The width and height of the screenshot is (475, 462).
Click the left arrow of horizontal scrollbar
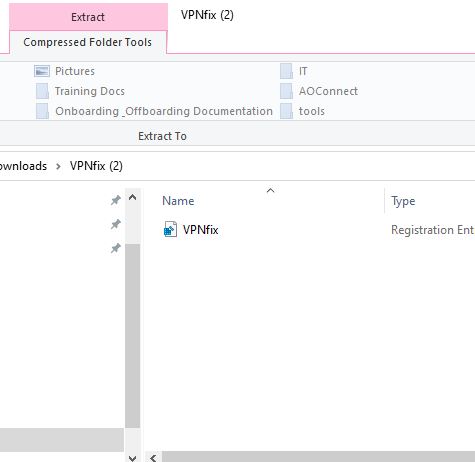coord(153,458)
